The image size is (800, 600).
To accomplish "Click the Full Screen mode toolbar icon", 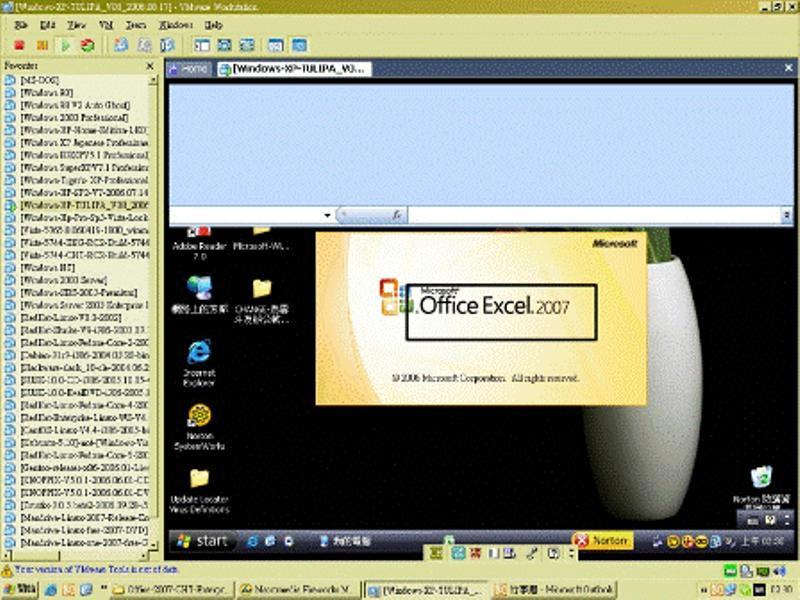I will (x=247, y=45).
